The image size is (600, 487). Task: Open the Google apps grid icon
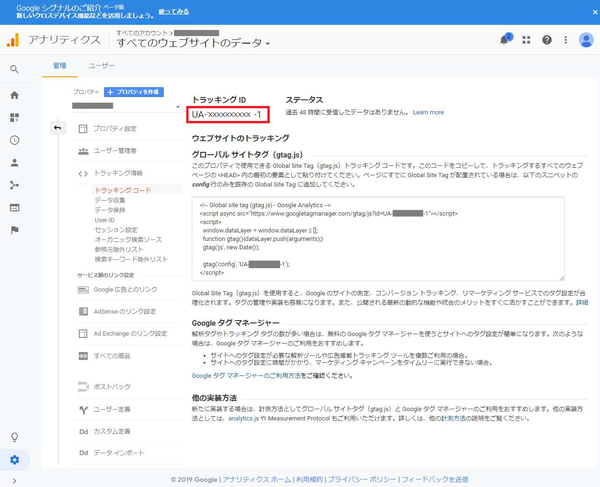(x=527, y=40)
